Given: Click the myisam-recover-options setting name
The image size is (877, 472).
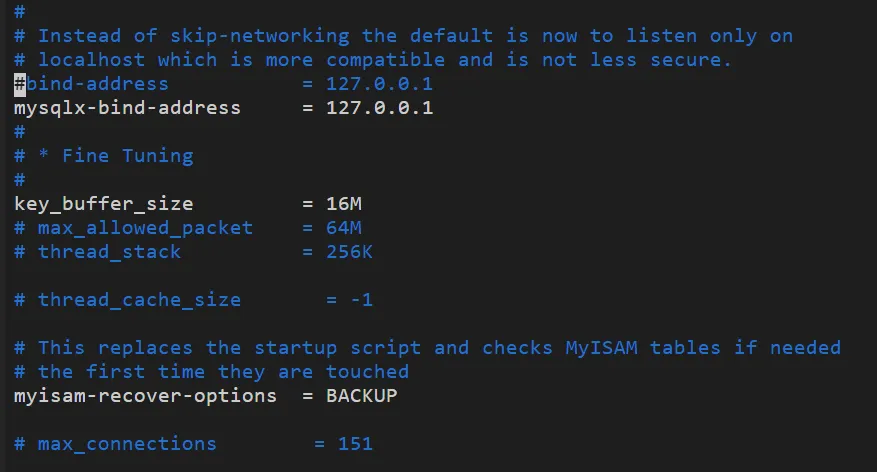Looking at the screenshot, I should point(145,397).
